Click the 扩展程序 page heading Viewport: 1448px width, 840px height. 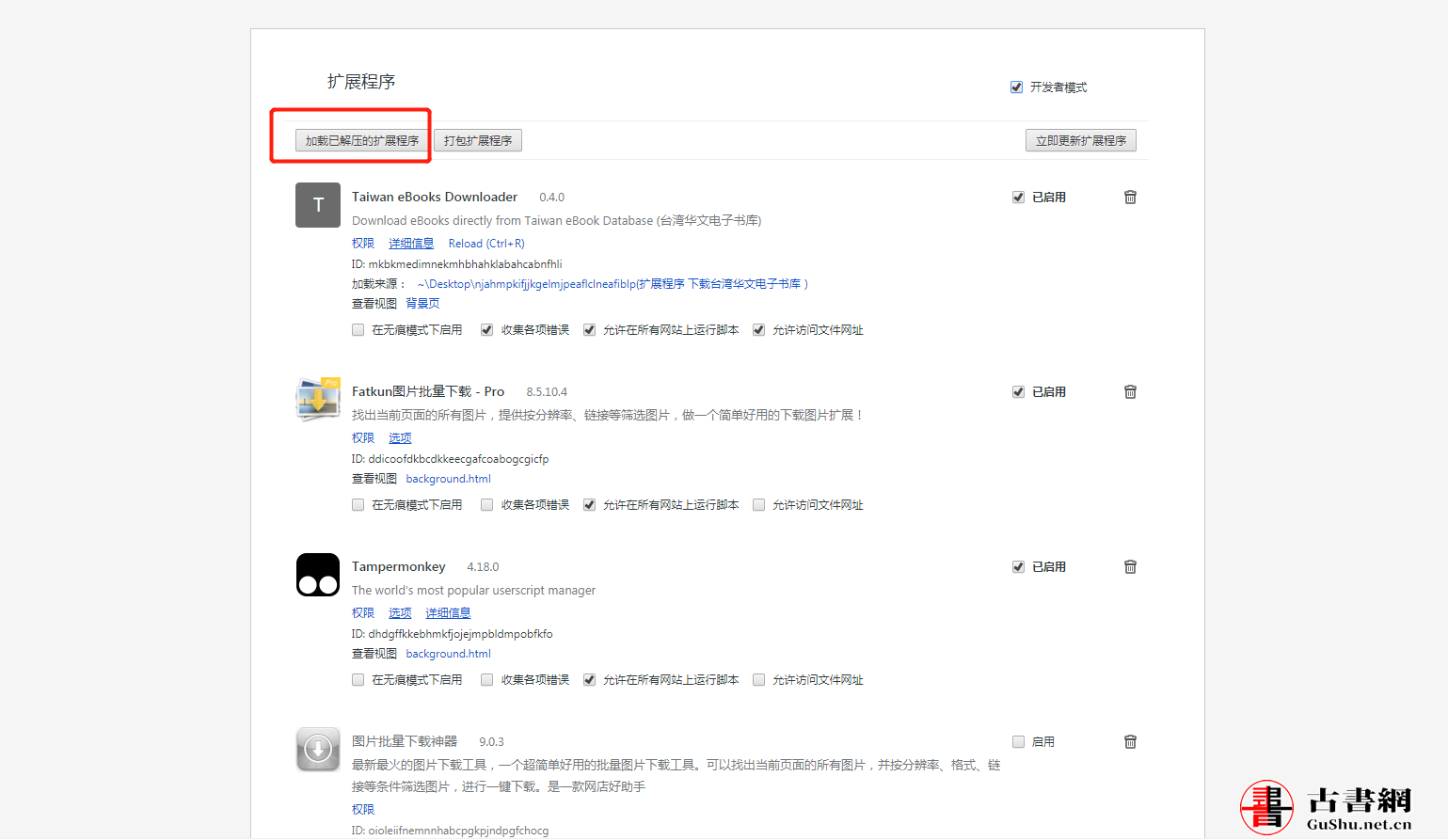tap(361, 82)
